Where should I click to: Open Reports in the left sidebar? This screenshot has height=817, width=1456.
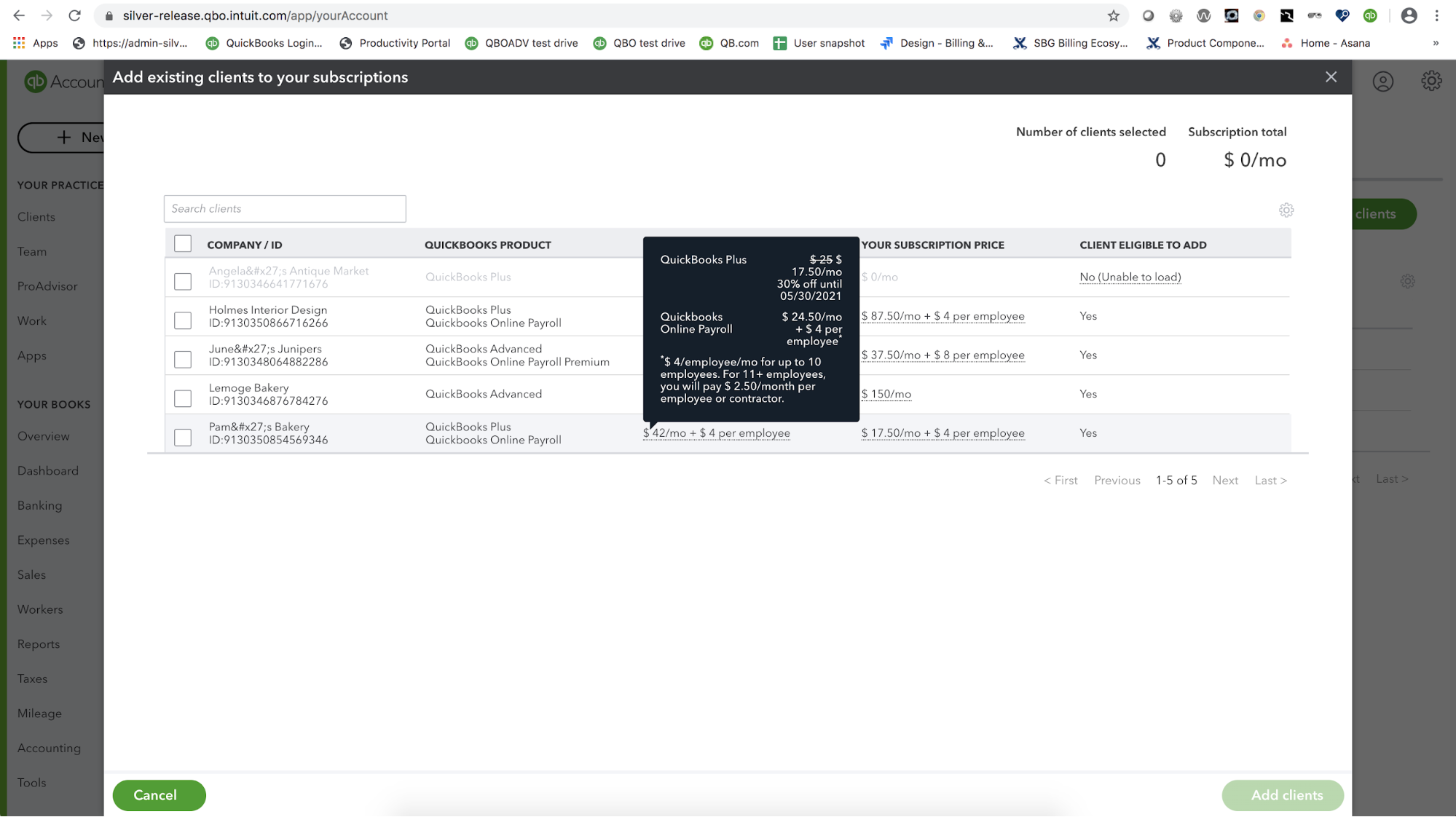[x=39, y=644]
